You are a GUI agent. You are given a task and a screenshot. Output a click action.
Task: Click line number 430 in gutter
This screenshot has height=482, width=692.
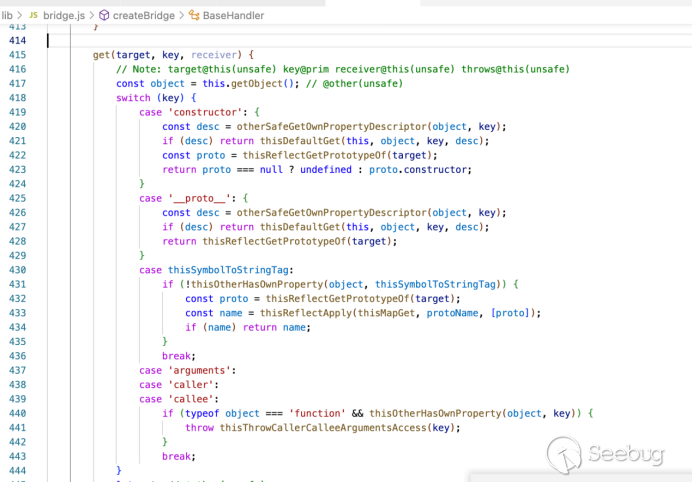click(x=18, y=270)
